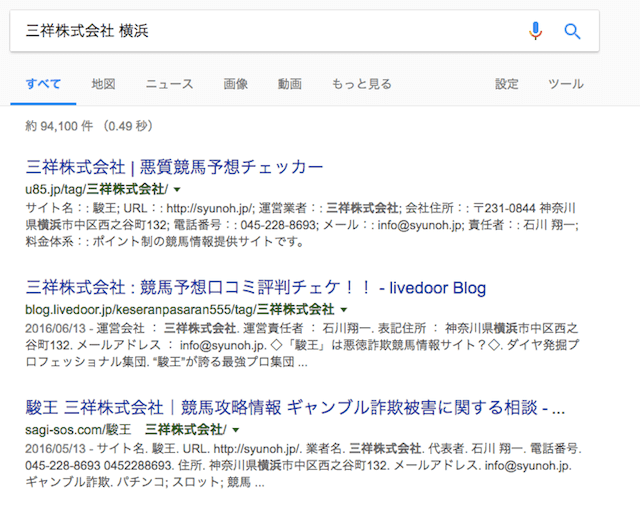Screen dimensions: 640x508
Task: Open the 悪質競馬予想チェッカー result title
Action: click(174, 167)
